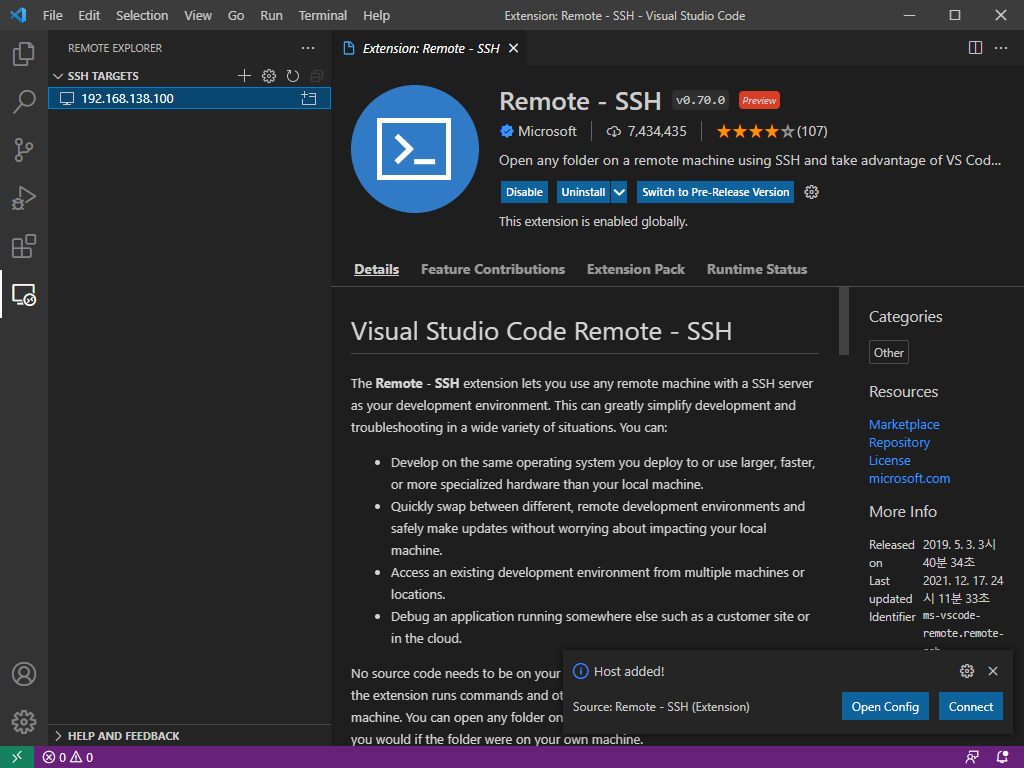Open the Terminal menu

[323, 15]
